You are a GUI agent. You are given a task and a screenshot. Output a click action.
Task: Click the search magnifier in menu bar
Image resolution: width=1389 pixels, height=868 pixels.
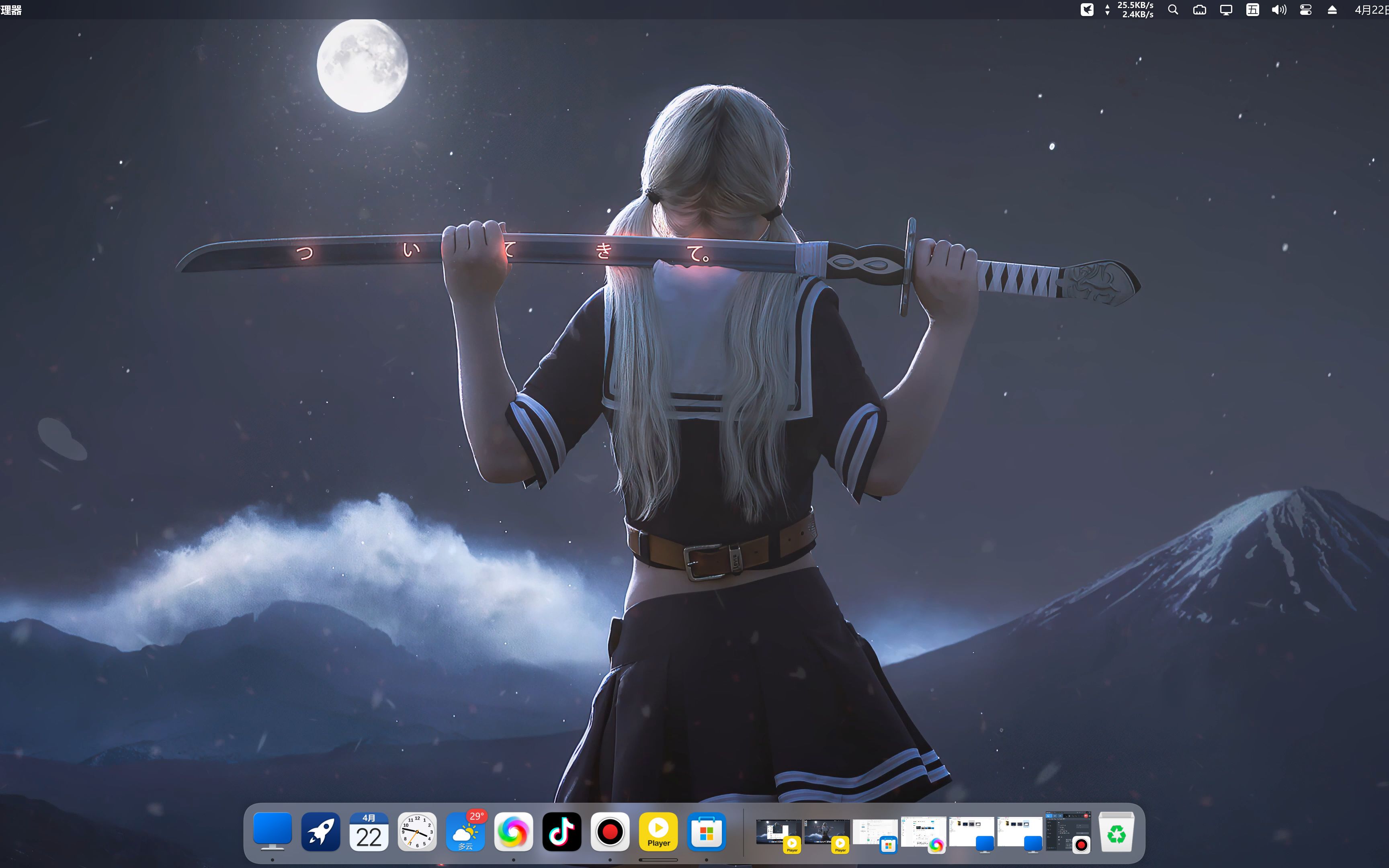1173,10
